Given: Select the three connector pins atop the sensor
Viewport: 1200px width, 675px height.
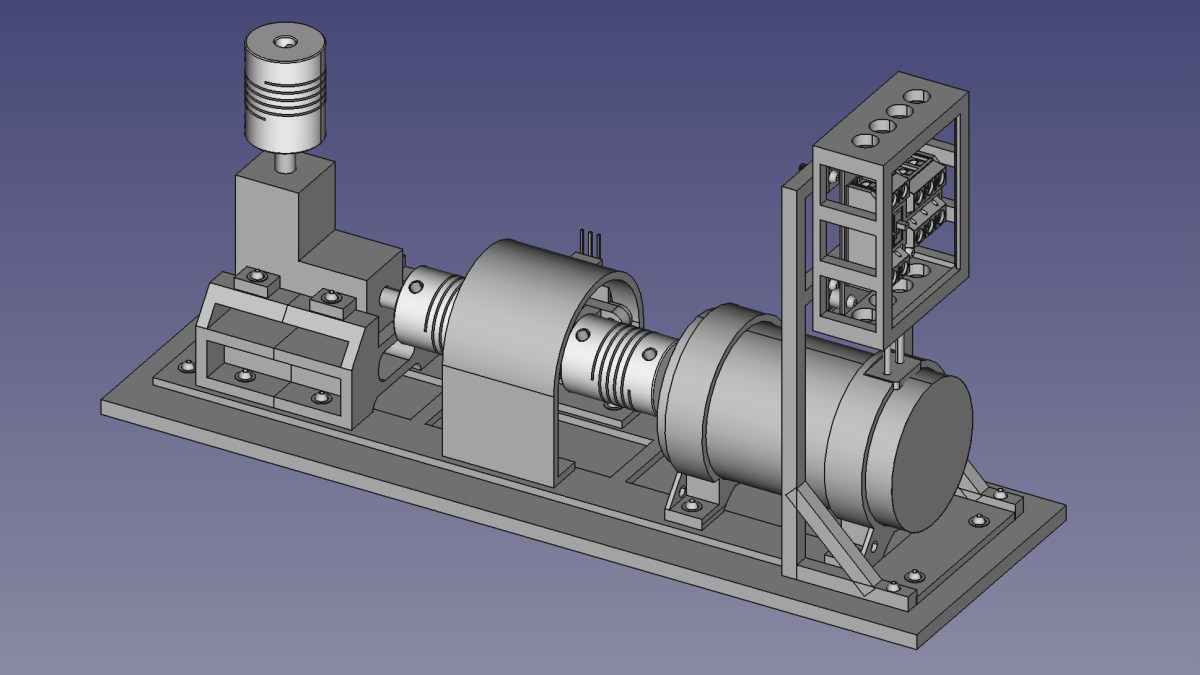Looking at the screenshot, I should [590, 245].
